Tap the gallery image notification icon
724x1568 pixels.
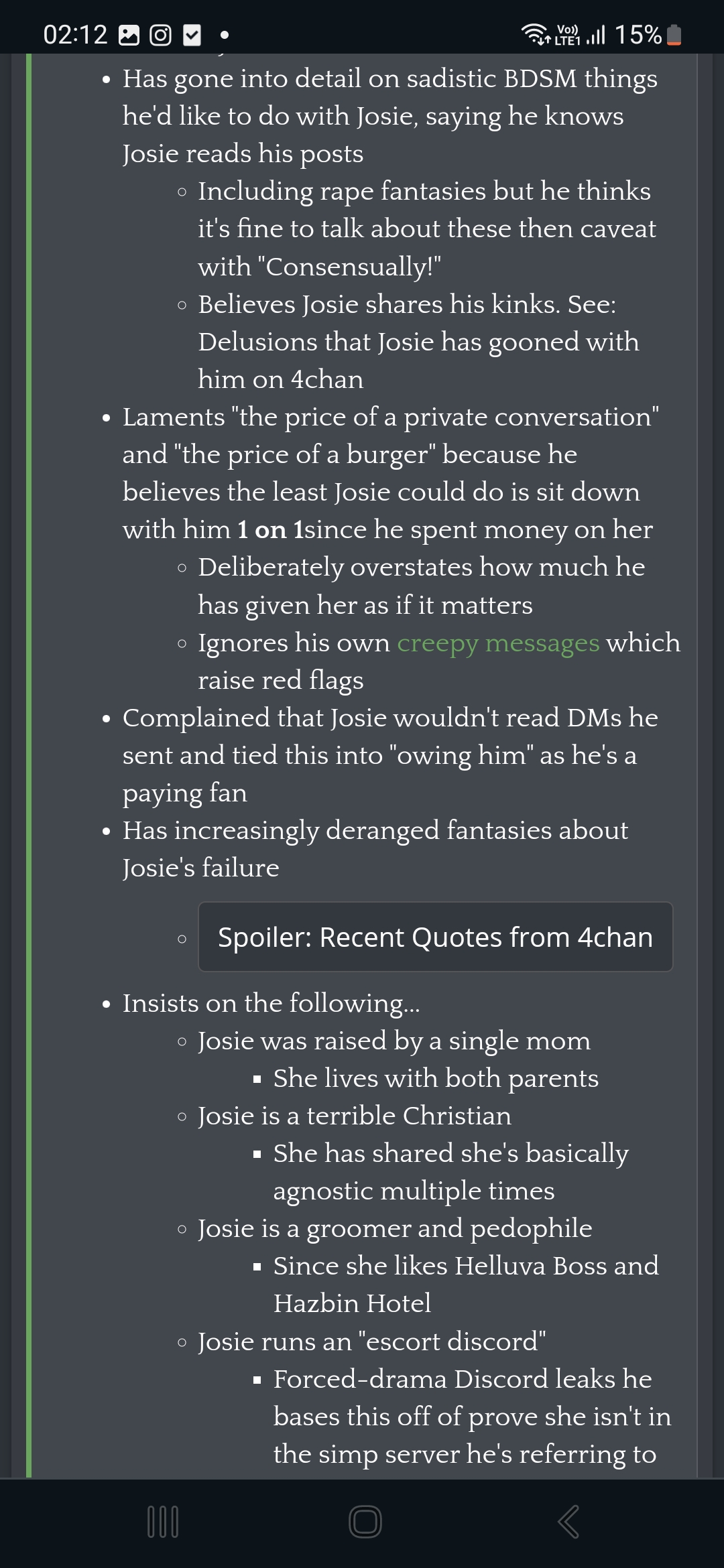coord(129,35)
